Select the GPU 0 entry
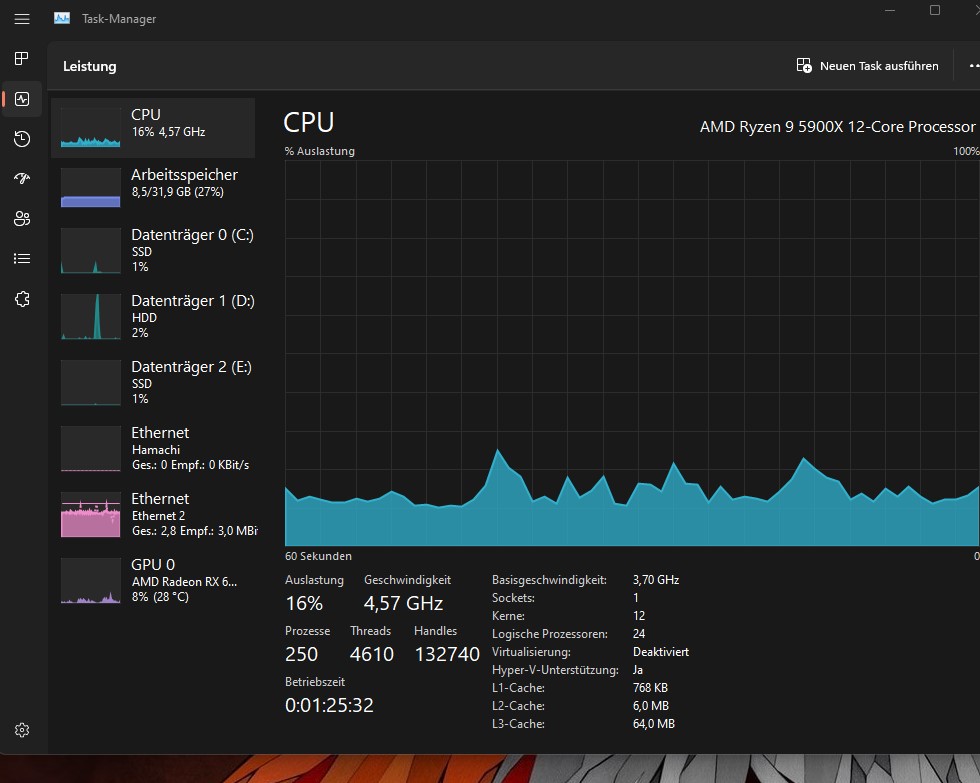This screenshot has height=783, width=980. click(x=153, y=581)
